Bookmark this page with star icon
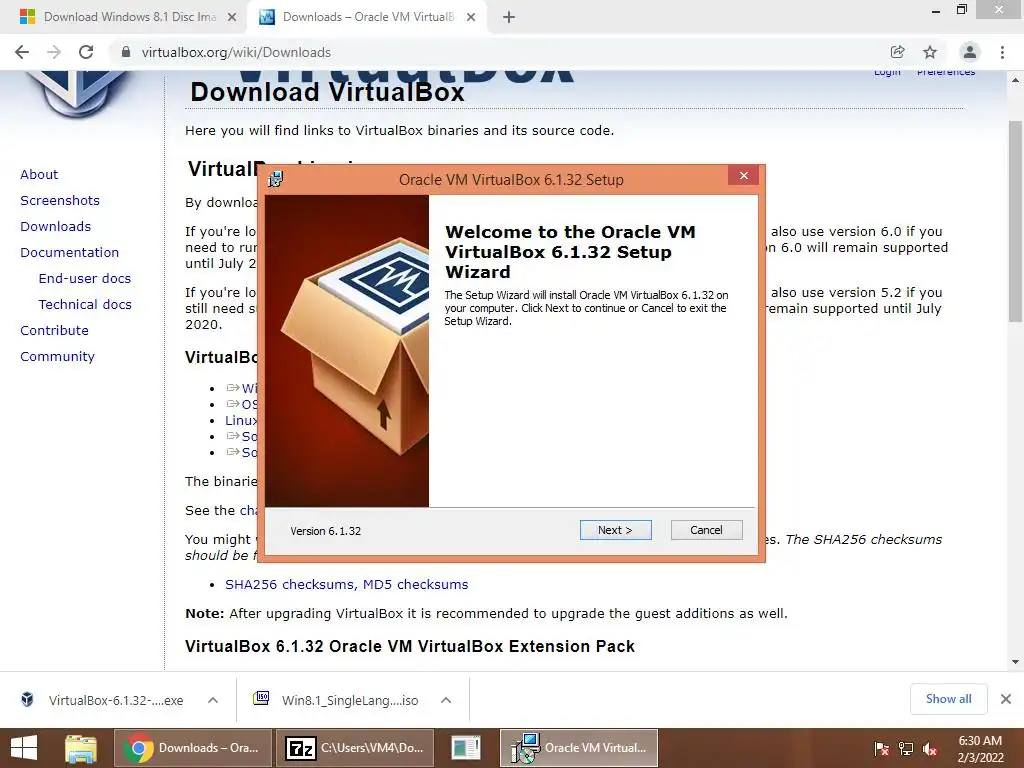This screenshot has width=1024, height=768. (x=930, y=52)
